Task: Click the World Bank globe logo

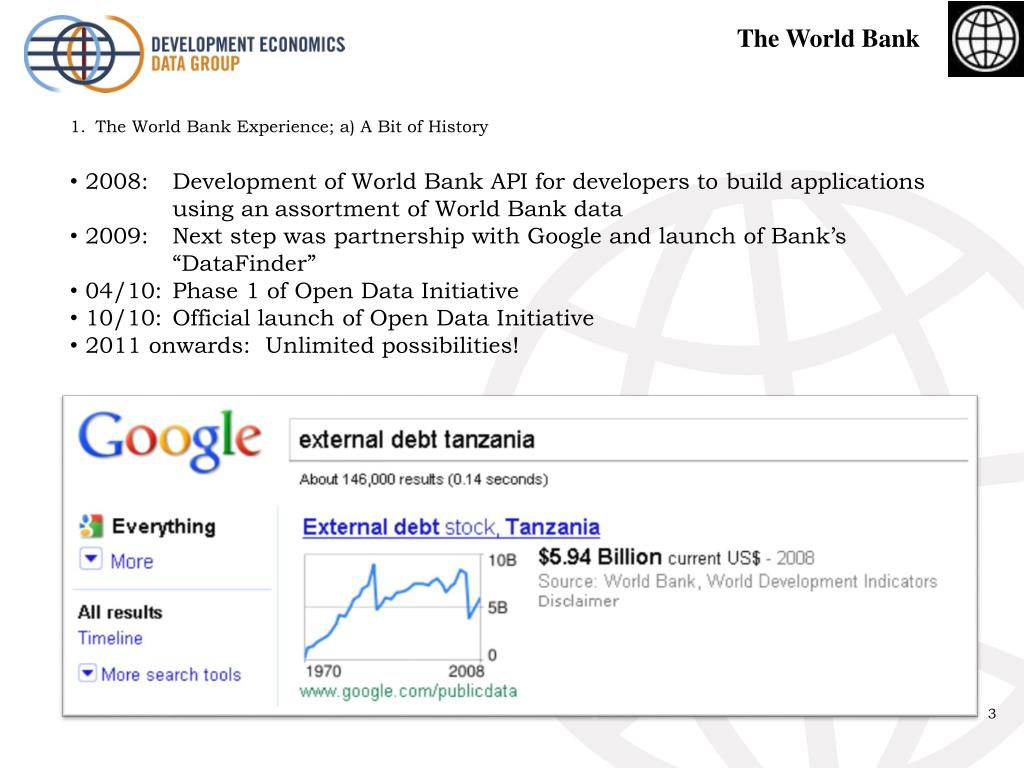Action: click(986, 39)
